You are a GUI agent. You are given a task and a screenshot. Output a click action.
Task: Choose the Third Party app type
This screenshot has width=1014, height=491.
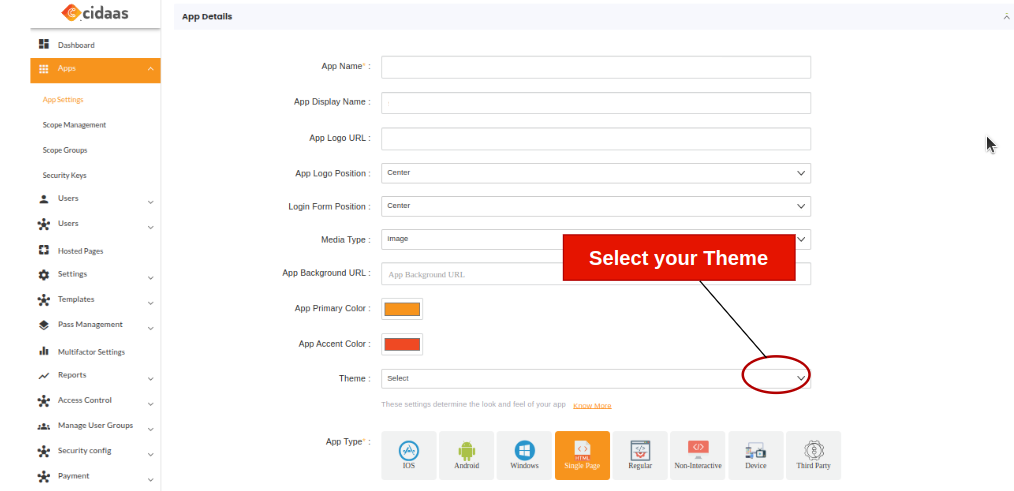[x=814, y=455]
